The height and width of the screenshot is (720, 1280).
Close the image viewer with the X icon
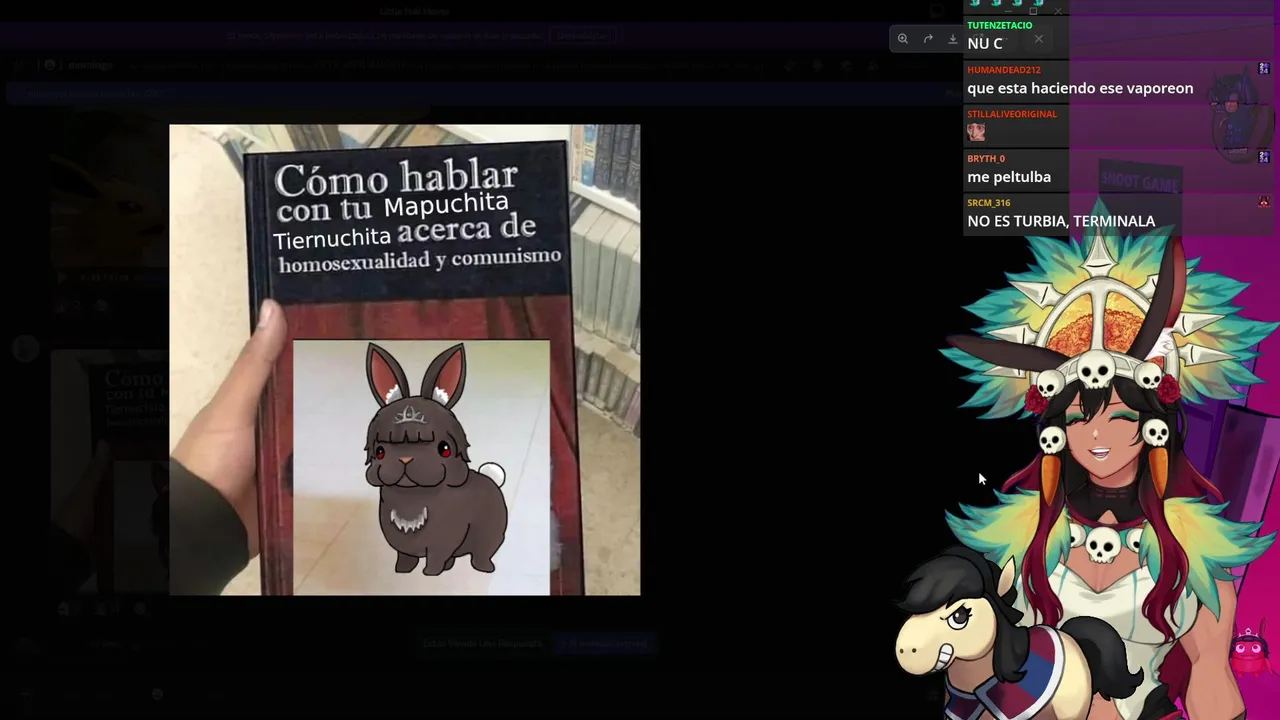[x=1039, y=39]
